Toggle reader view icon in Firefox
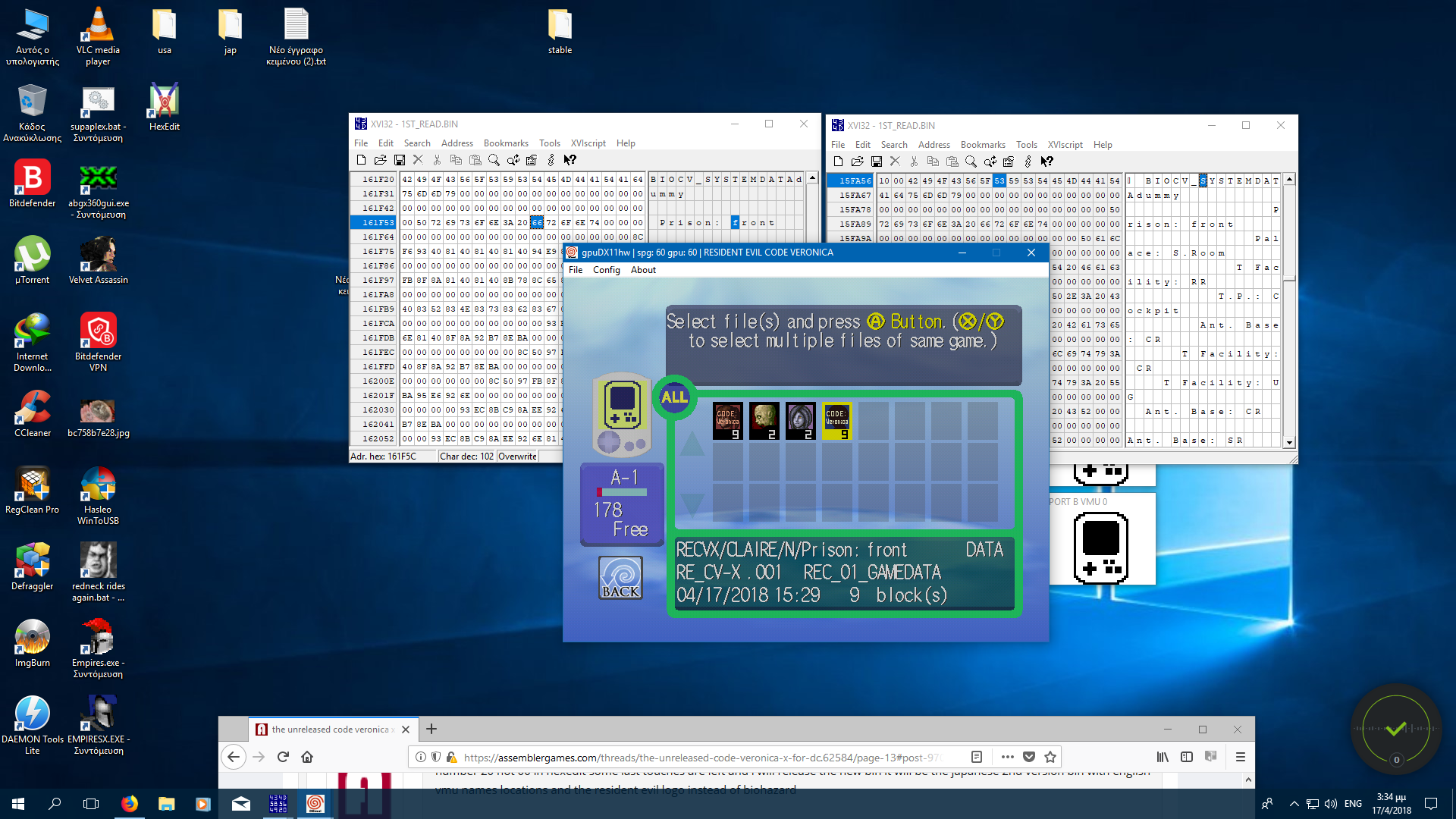 977,757
